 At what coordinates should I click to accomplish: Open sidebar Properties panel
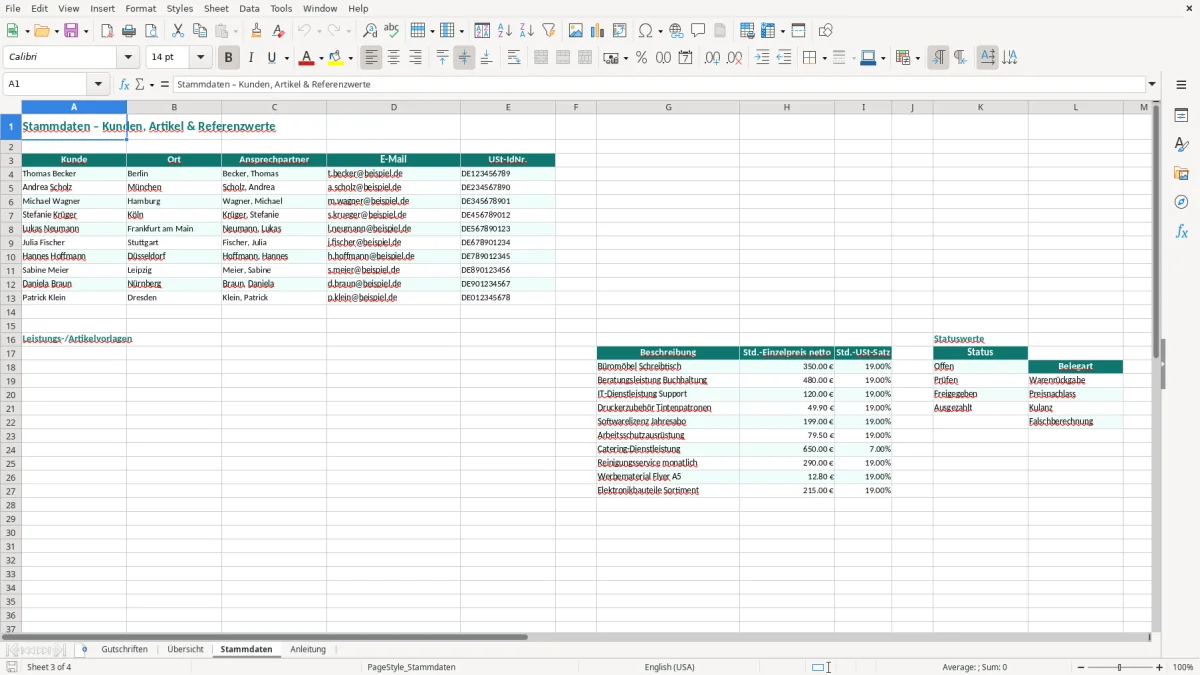tap(1181, 116)
